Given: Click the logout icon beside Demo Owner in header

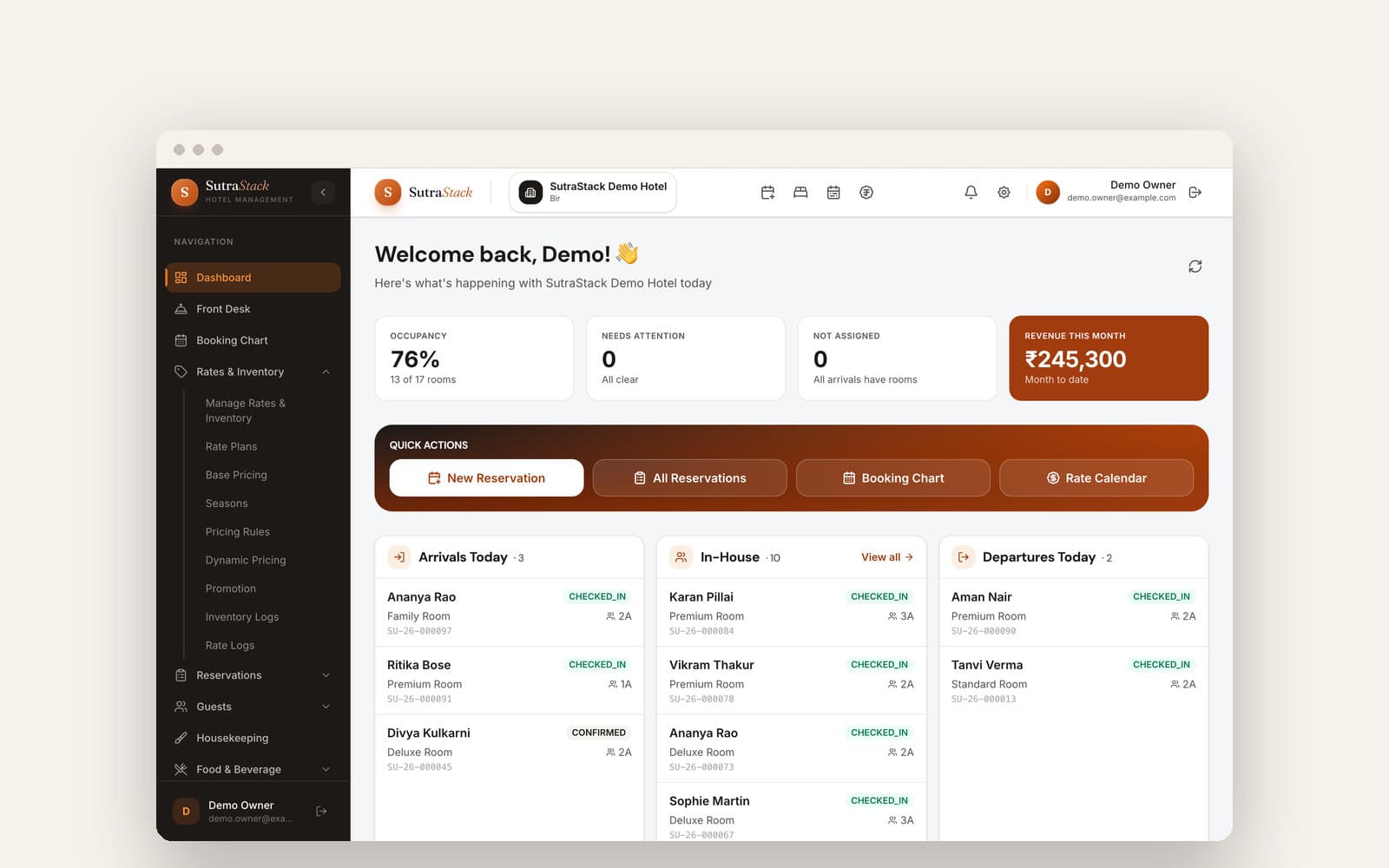Looking at the screenshot, I should click(1195, 193).
